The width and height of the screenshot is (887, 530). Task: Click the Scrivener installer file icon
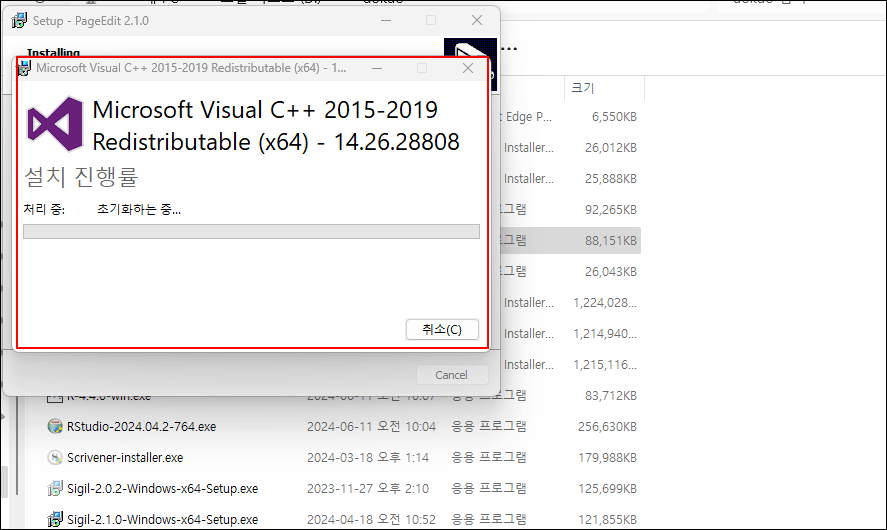[55, 458]
